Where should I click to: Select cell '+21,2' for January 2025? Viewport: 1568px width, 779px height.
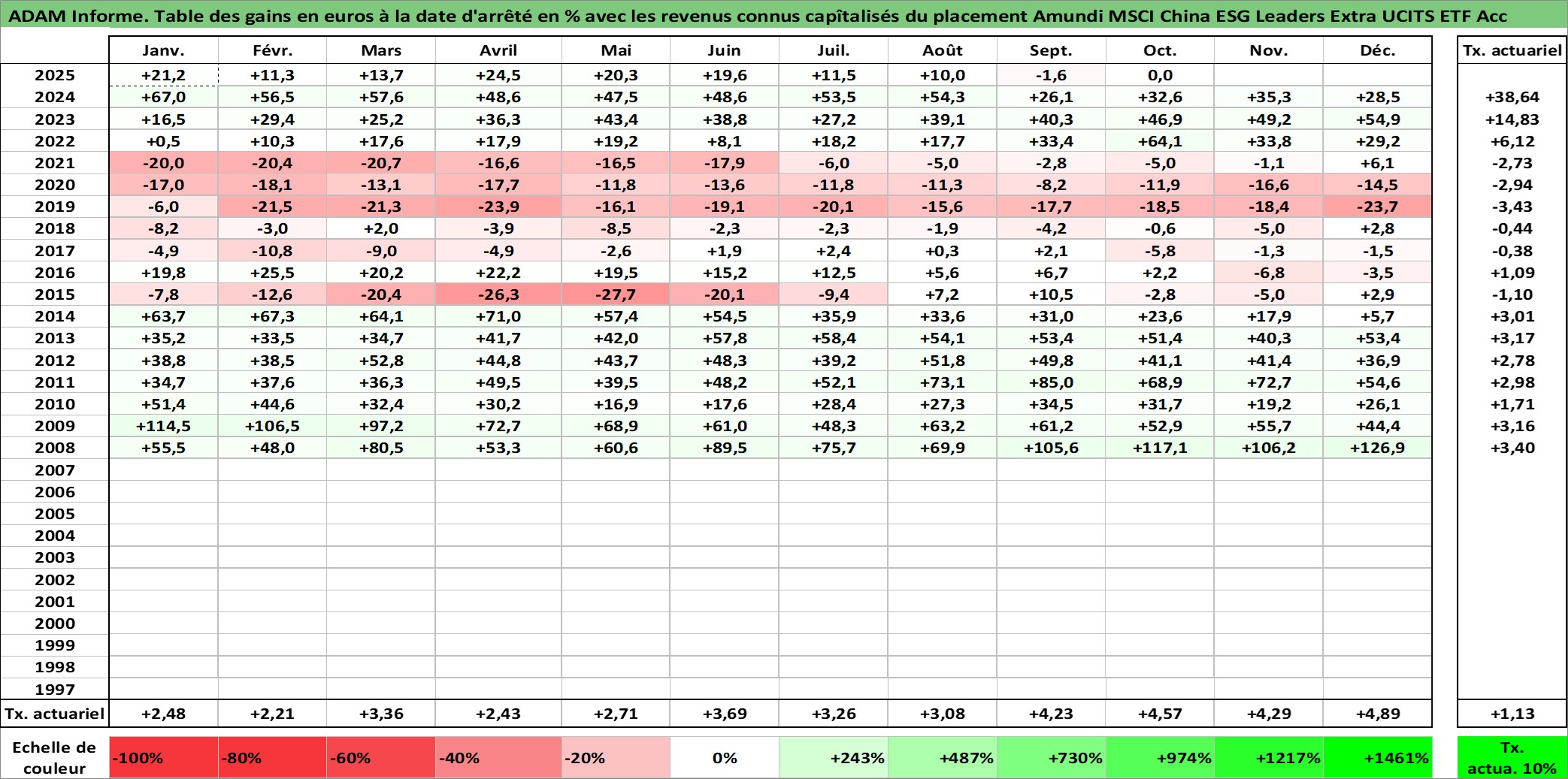click(163, 75)
